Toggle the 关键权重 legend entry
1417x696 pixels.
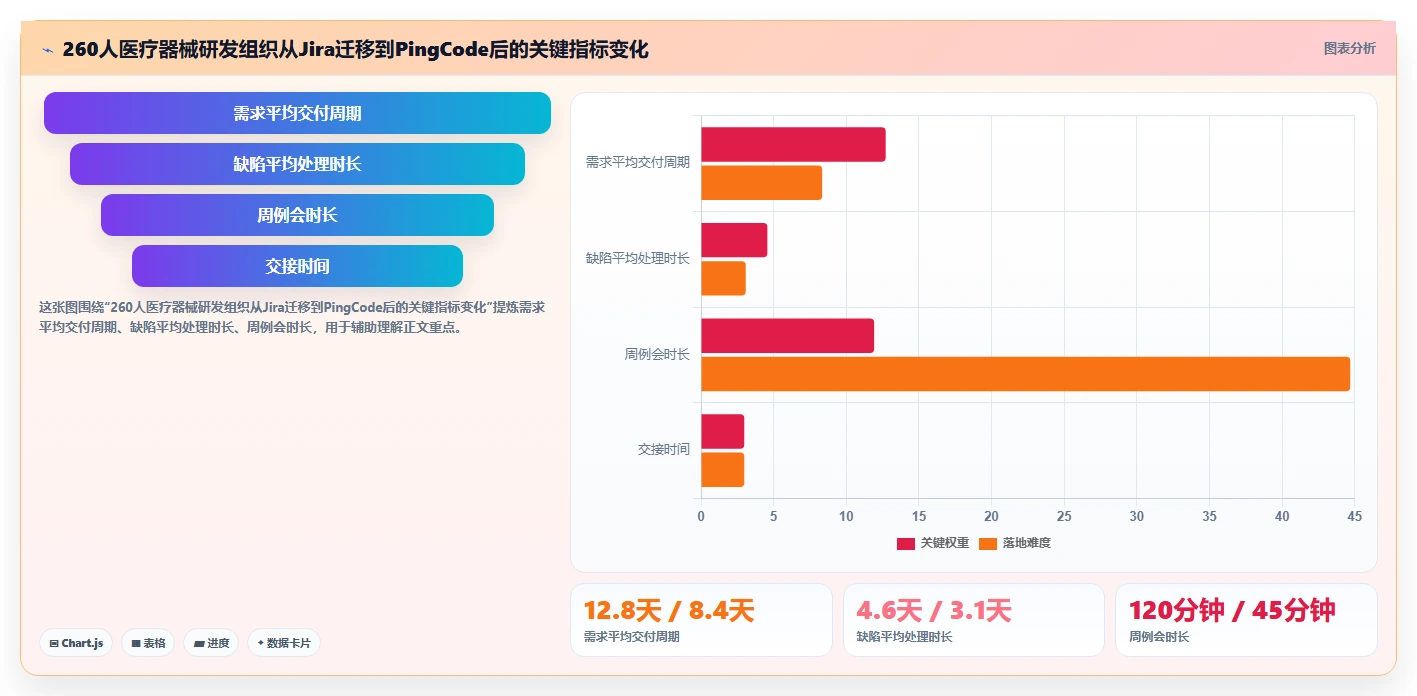933,543
